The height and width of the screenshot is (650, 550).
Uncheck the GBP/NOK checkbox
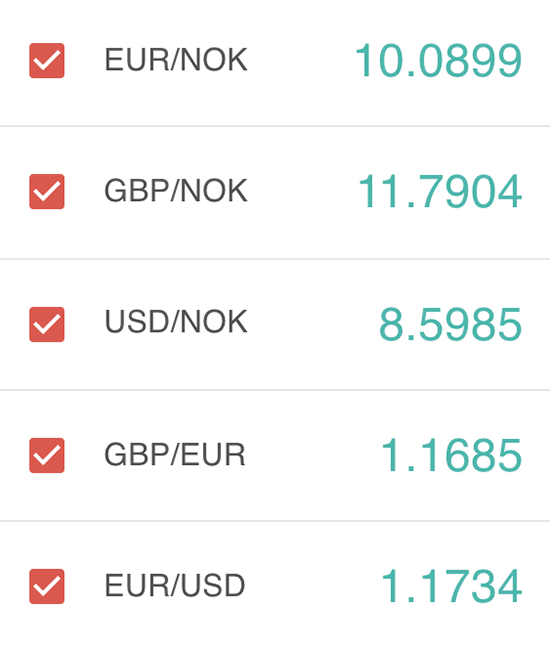click(47, 192)
